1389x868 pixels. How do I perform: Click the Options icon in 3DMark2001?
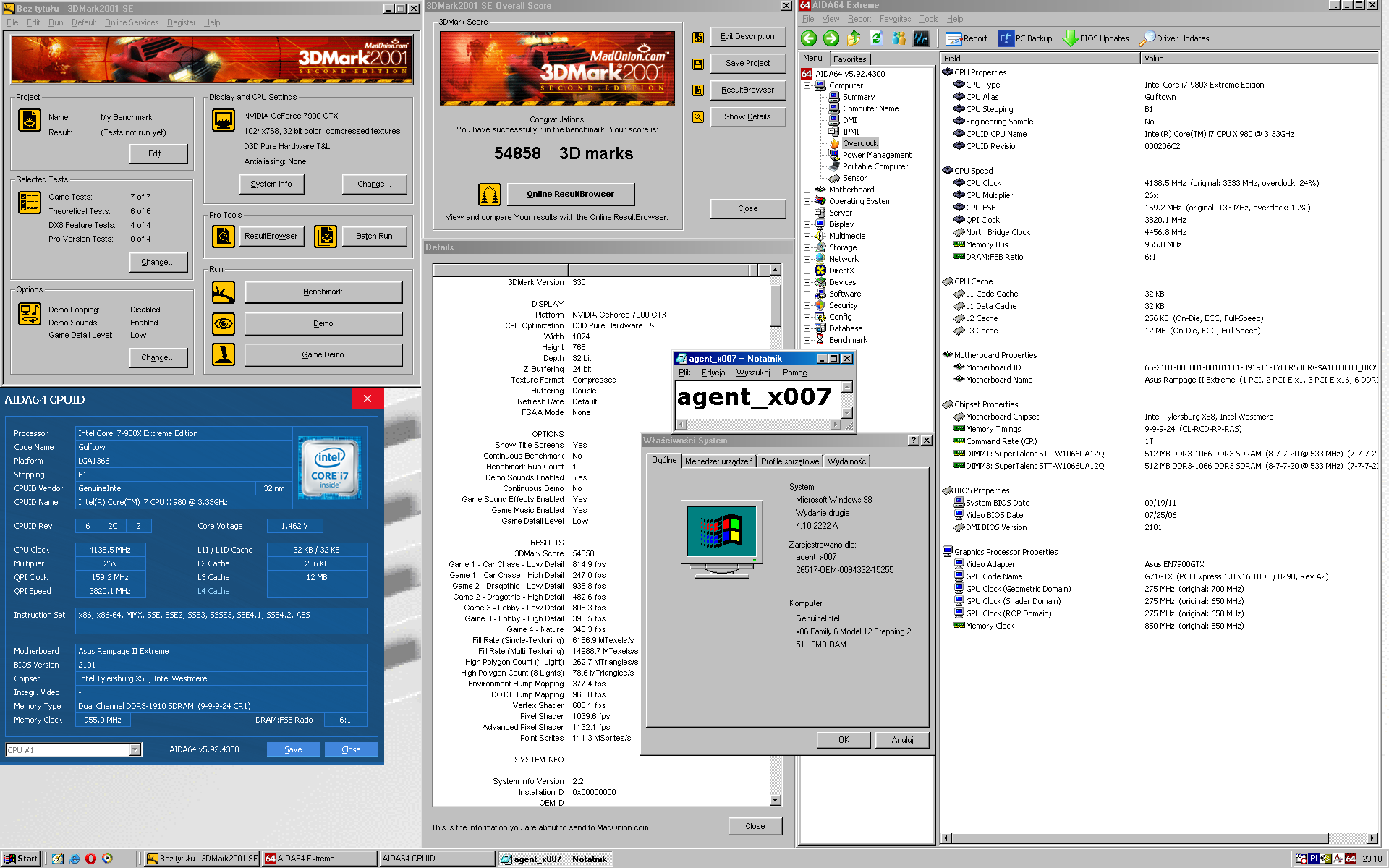pos(30,314)
